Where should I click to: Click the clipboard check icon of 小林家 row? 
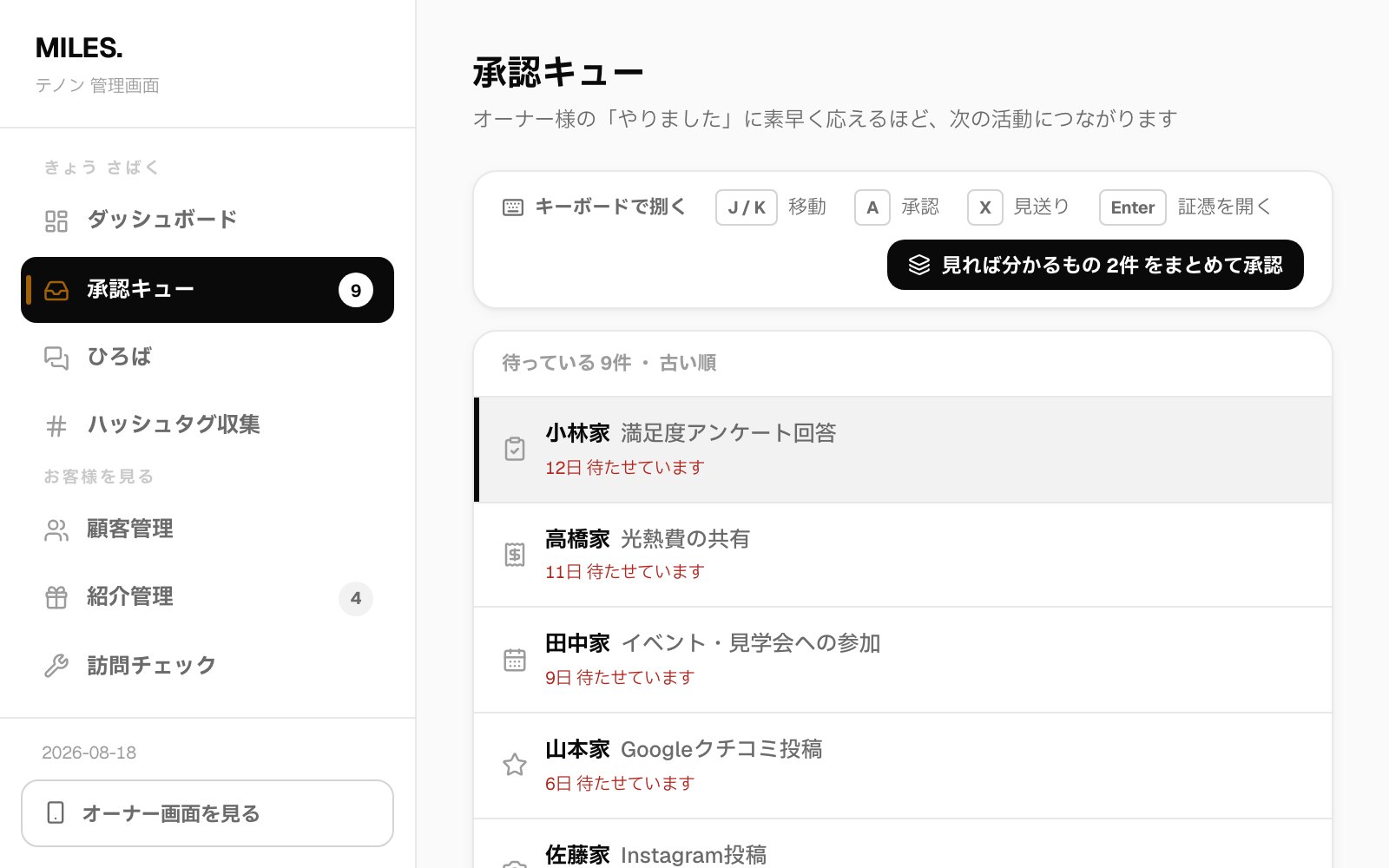515,449
